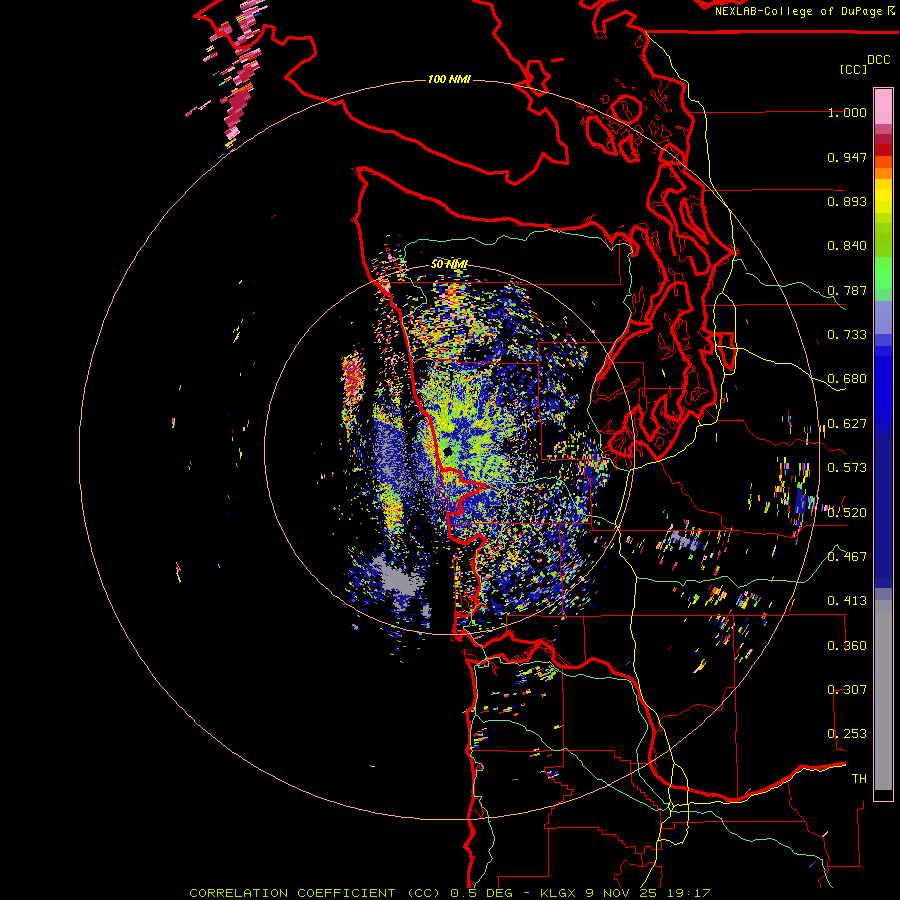This screenshot has height=900, width=900.
Task: Click the NEXLAB-College of DuPage label
Action: [798, 11]
